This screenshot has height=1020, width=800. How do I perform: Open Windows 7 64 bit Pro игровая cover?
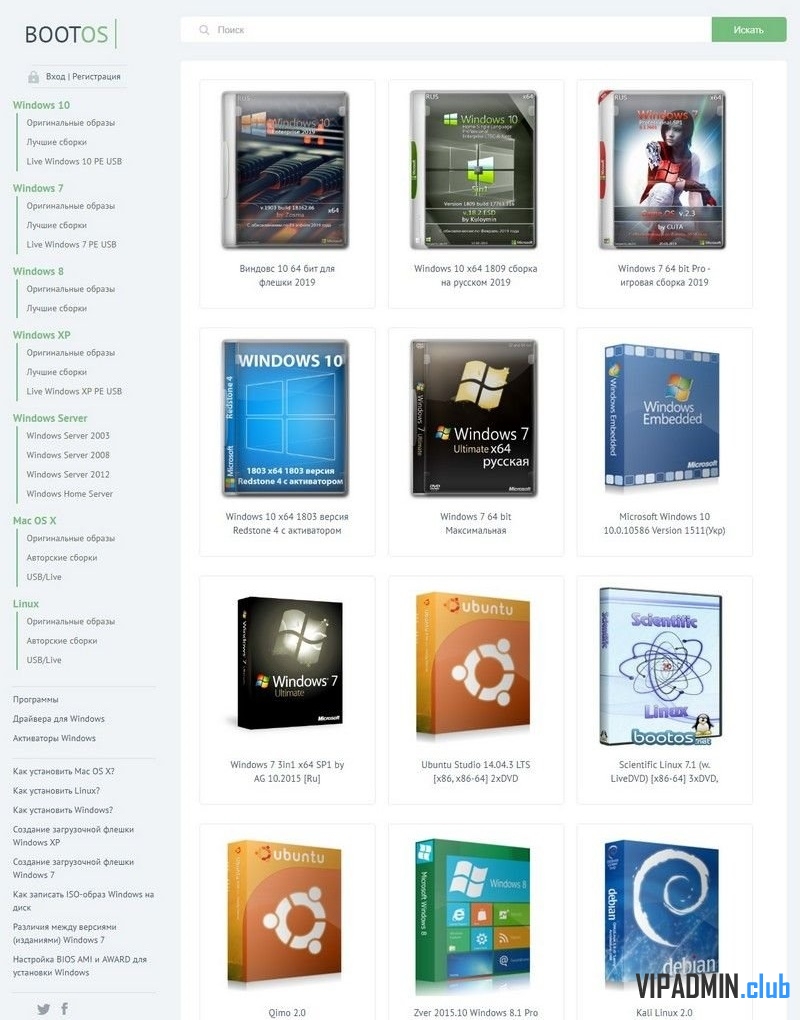pyautogui.click(x=663, y=170)
